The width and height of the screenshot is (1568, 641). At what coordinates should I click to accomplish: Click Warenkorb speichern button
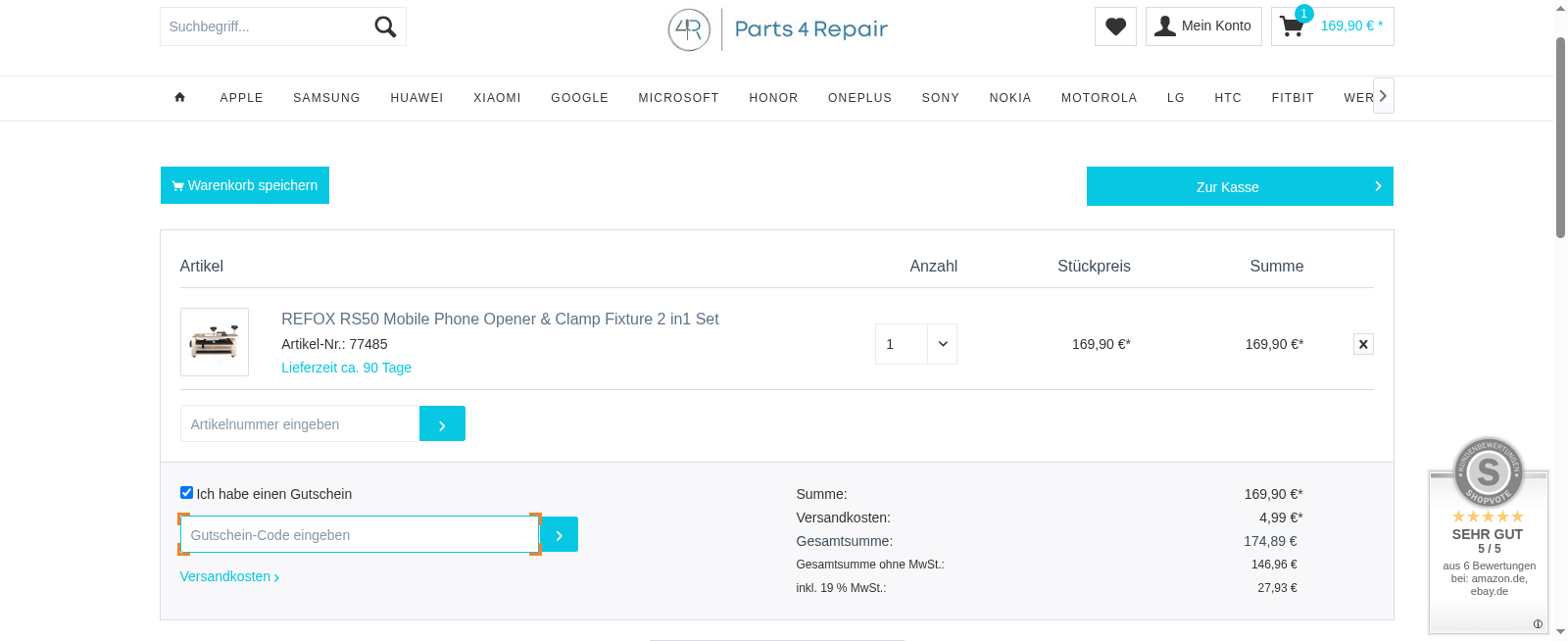[x=245, y=185]
